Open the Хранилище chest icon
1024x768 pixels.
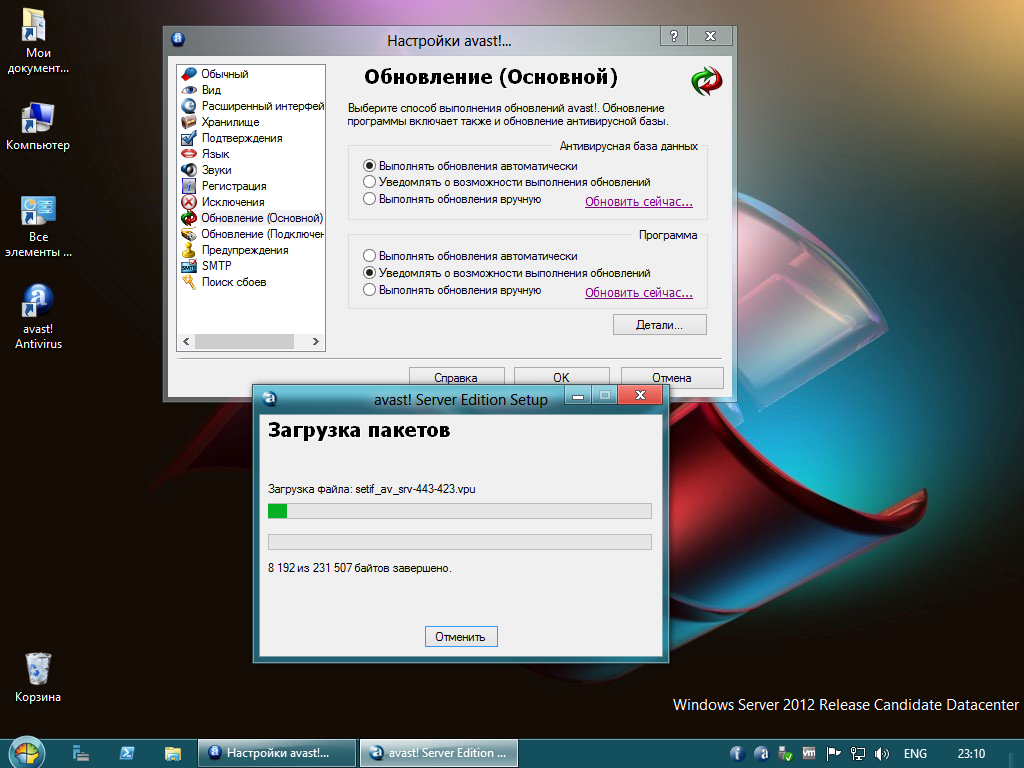click(x=189, y=122)
